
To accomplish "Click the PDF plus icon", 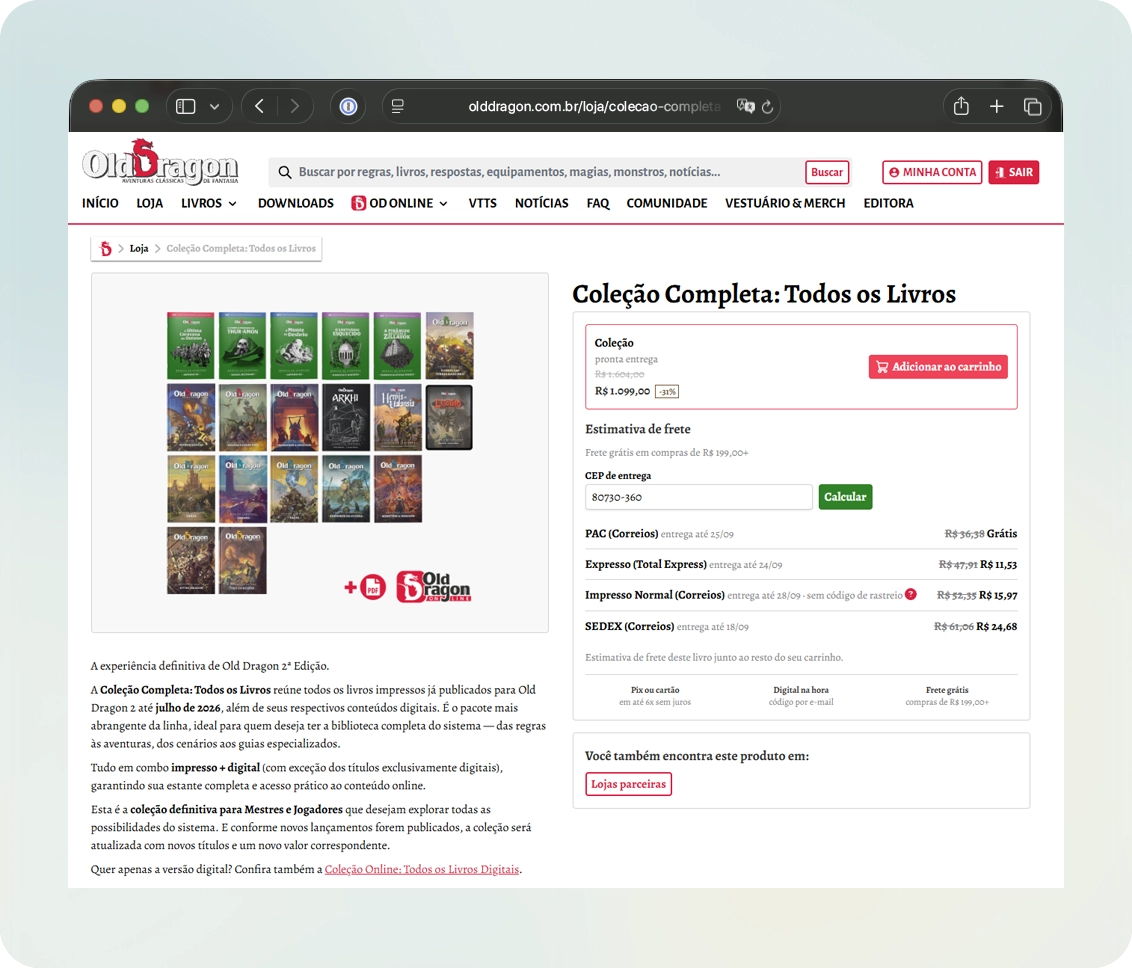I will (x=365, y=587).
